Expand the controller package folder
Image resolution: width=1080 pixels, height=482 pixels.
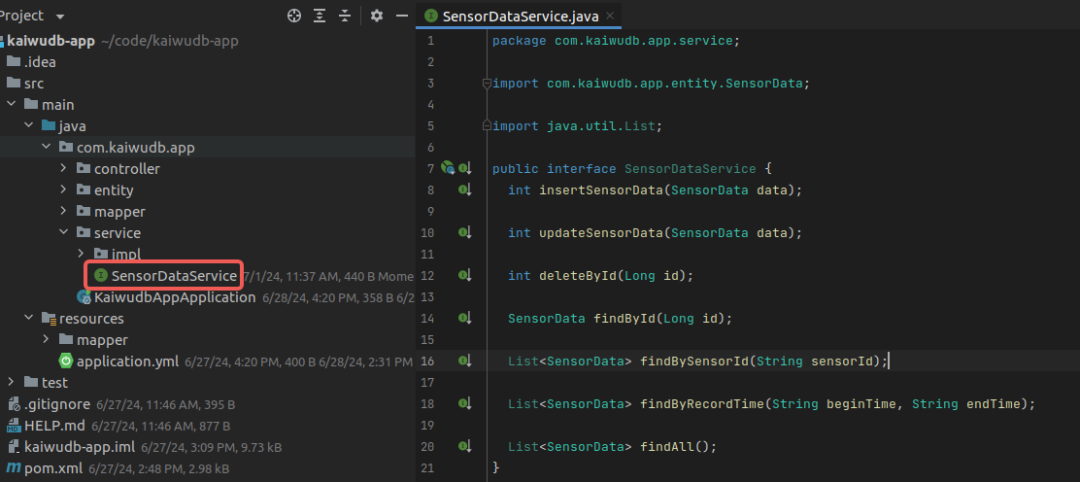[x=64, y=169]
